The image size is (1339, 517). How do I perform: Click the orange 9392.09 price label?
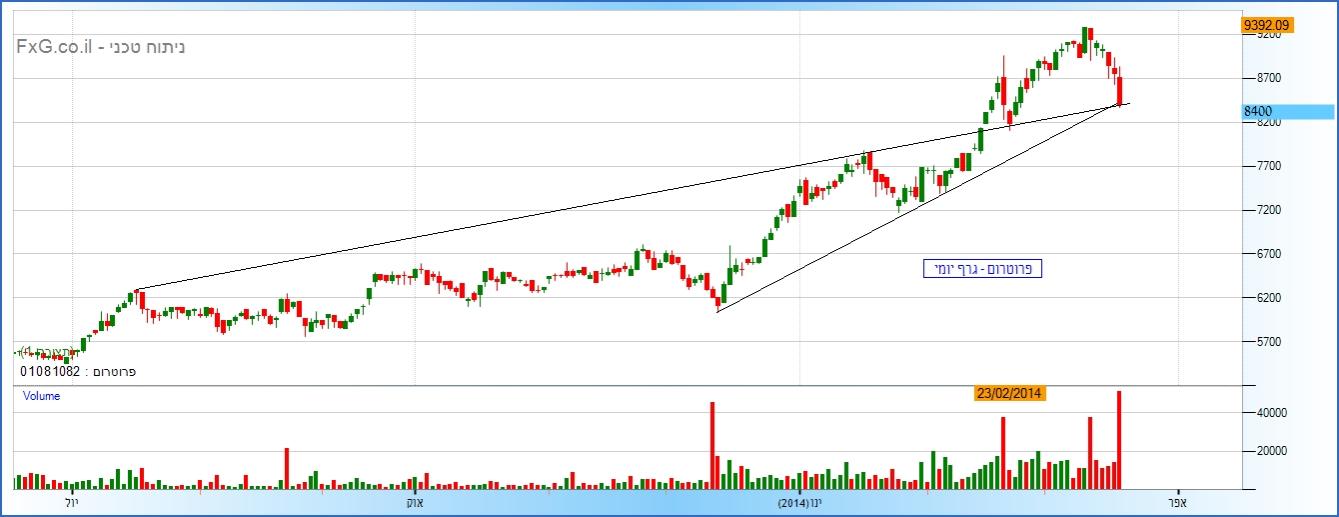tap(1267, 25)
